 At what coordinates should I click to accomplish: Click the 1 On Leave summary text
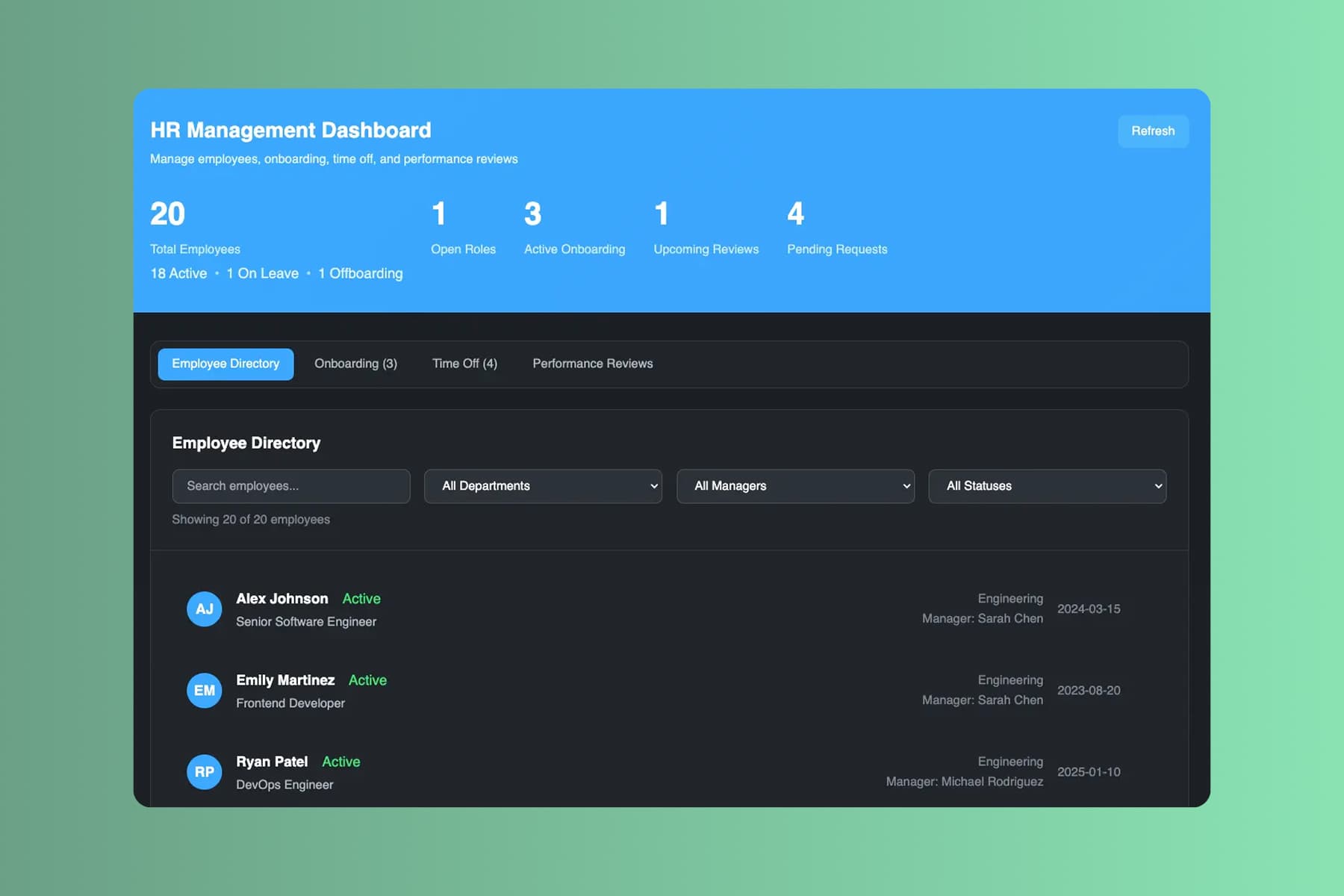click(x=262, y=274)
